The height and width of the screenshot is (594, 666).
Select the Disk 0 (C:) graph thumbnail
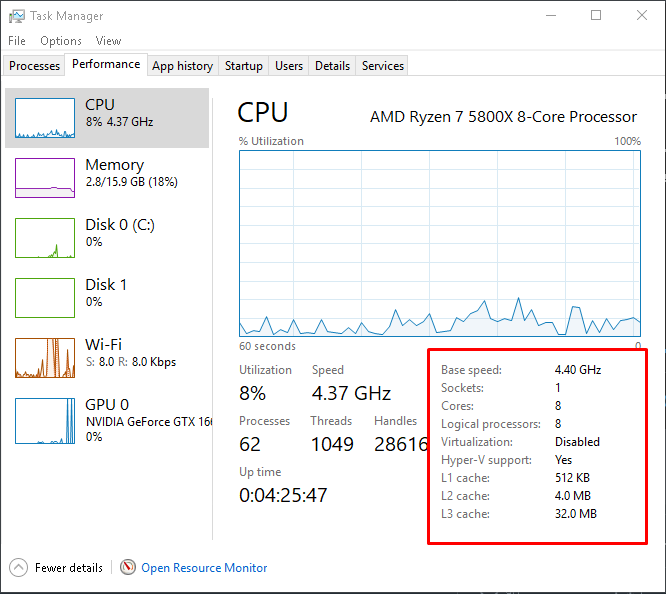click(45, 238)
